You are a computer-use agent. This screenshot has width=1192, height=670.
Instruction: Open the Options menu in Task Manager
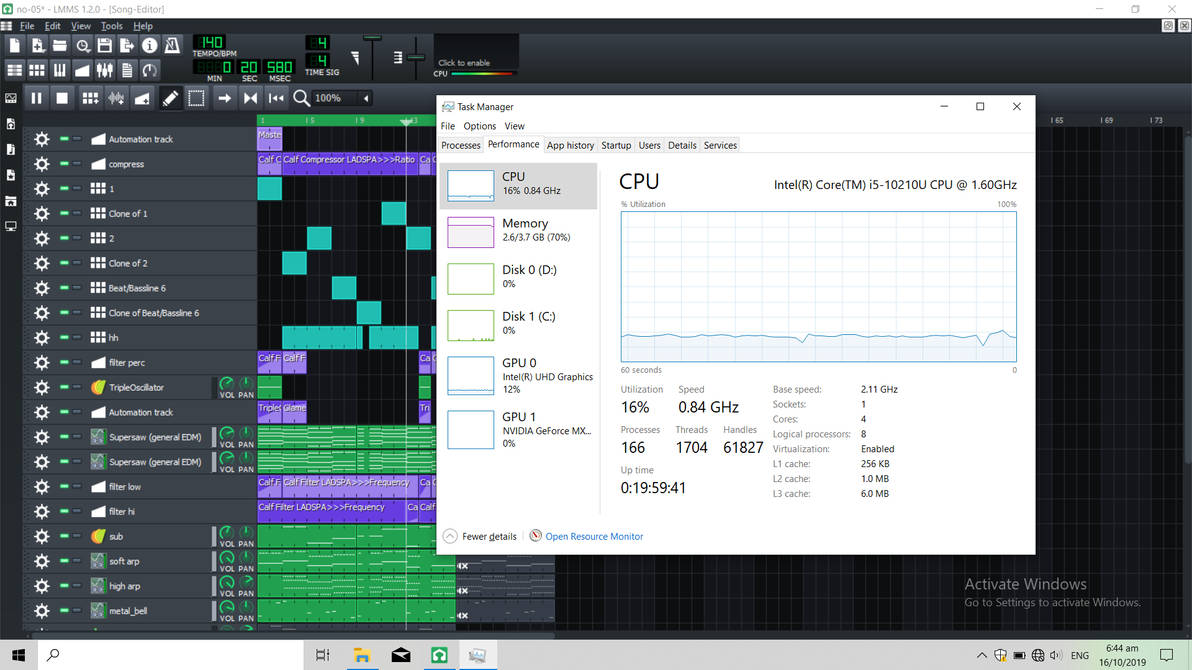click(480, 126)
